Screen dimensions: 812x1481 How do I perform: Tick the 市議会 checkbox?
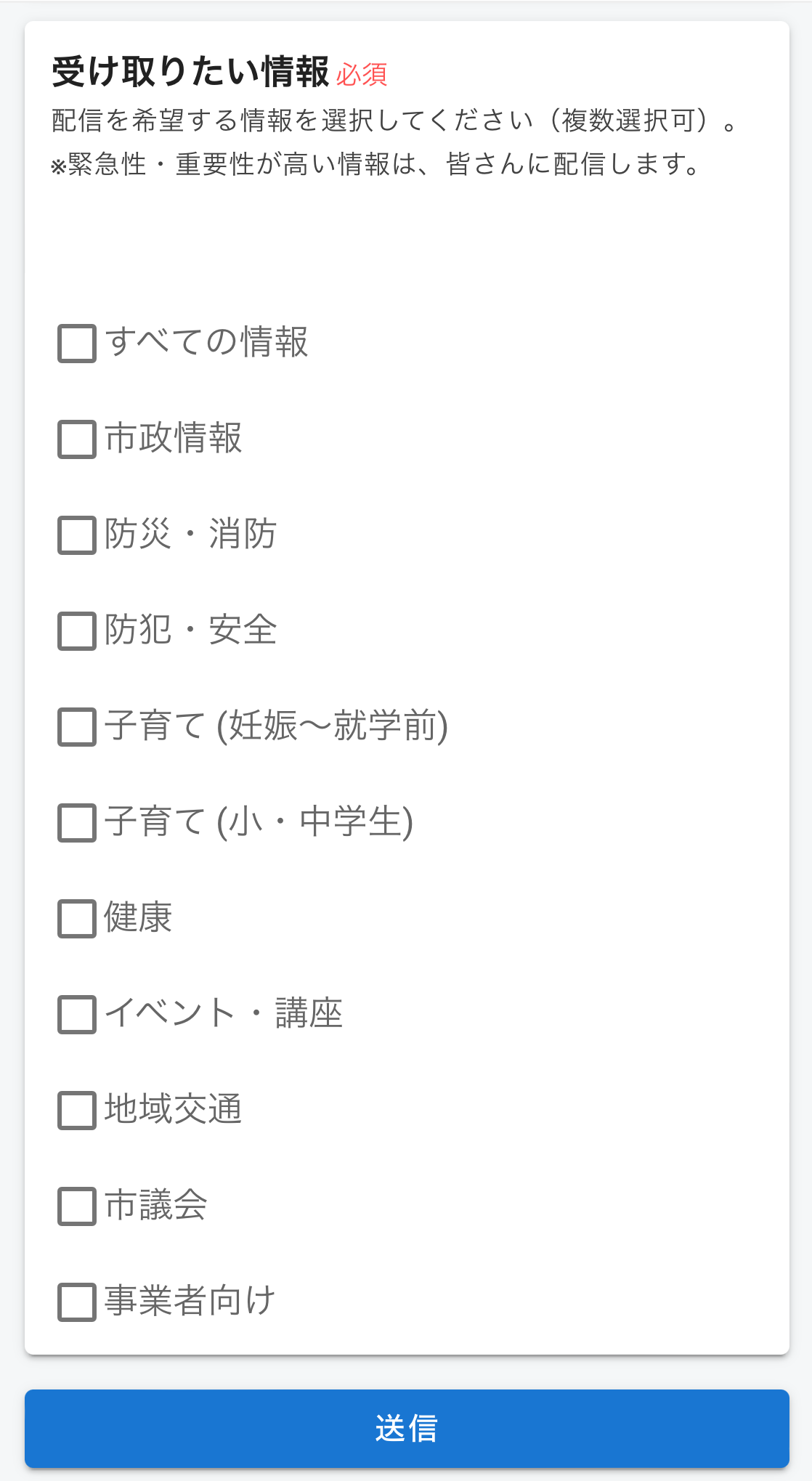(x=77, y=1206)
